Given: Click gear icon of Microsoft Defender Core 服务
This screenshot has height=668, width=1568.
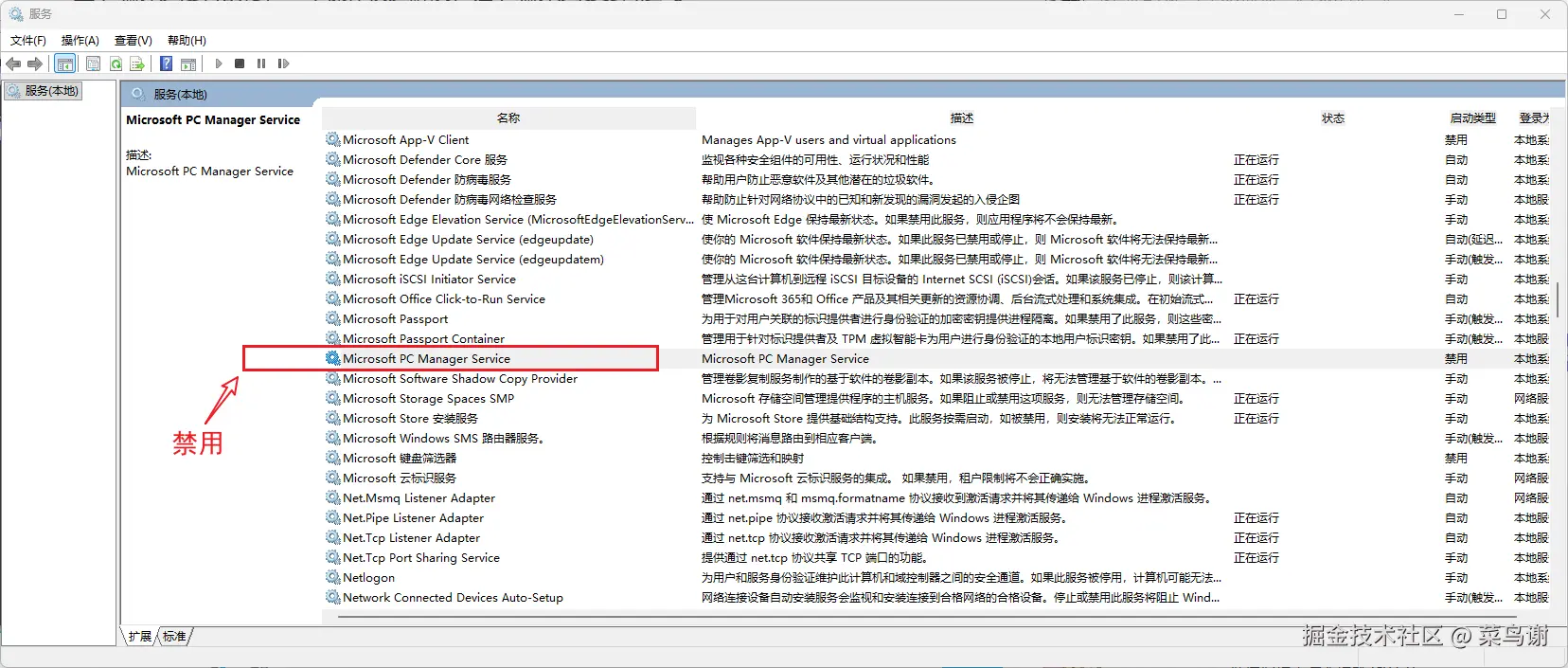Looking at the screenshot, I should point(333,159).
